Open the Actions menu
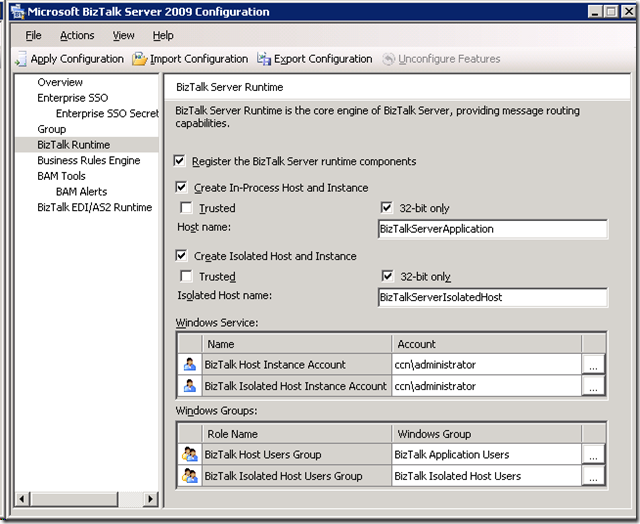 [77, 36]
